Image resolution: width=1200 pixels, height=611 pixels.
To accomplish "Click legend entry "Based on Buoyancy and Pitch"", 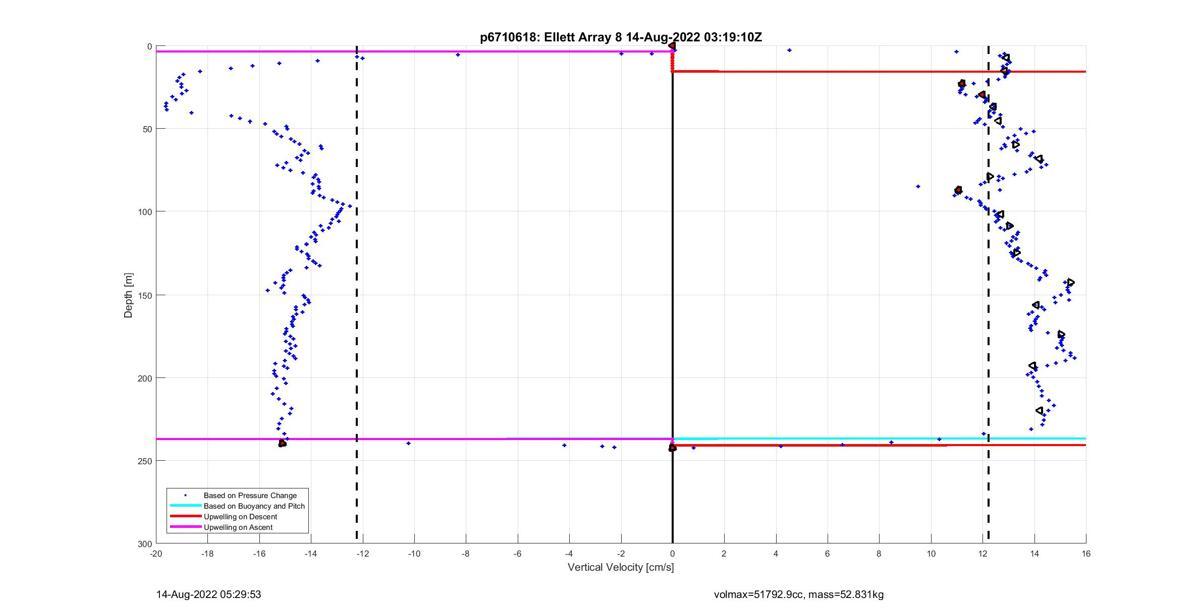I will click(254, 506).
